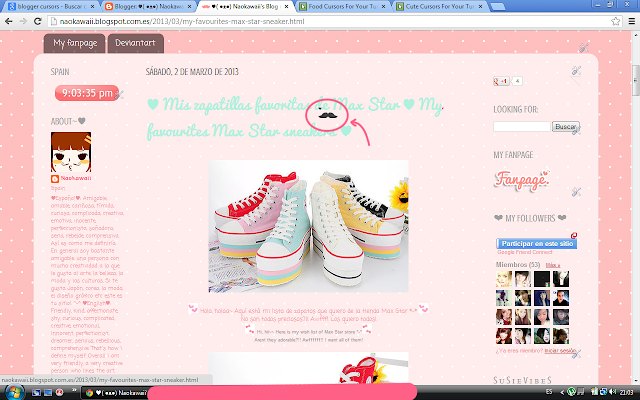Close the 'Blogger' Naokawaii dashboard tab
Viewport: 640px width, 400px height.
(x=189, y=7)
